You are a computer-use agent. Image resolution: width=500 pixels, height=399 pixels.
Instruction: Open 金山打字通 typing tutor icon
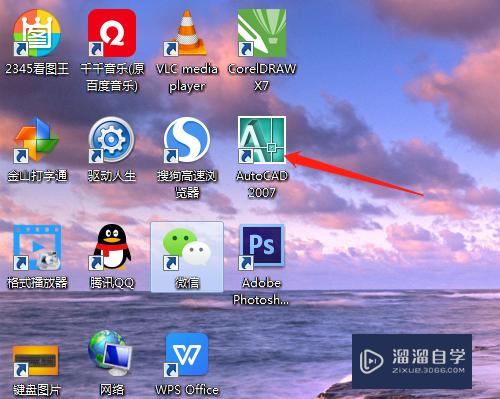pyautogui.click(x=37, y=140)
